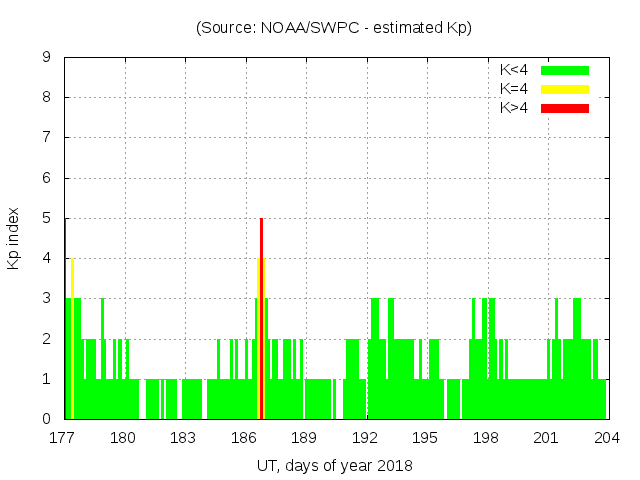
Task: Click the green K<4 legend swatch
Action: [x=565, y=70]
